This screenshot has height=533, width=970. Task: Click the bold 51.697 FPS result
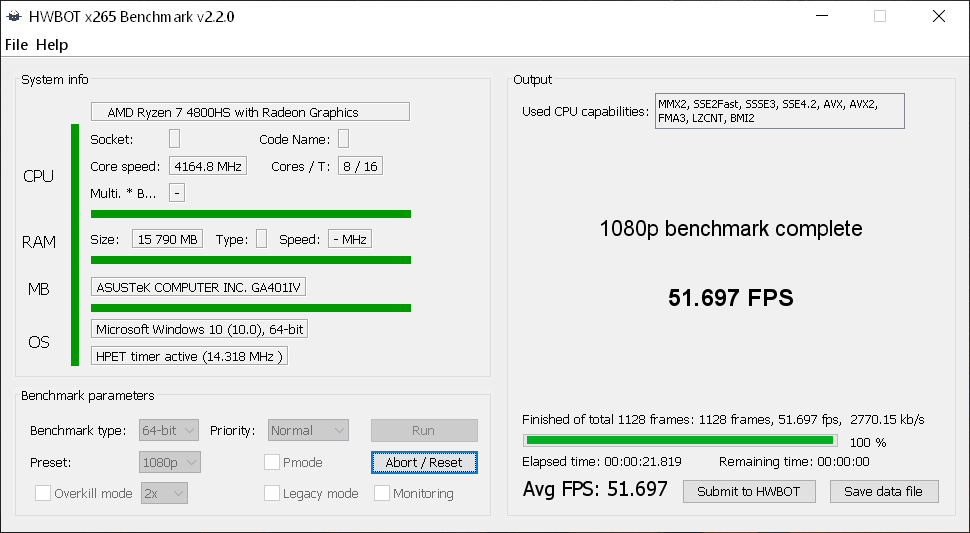click(x=731, y=298)
